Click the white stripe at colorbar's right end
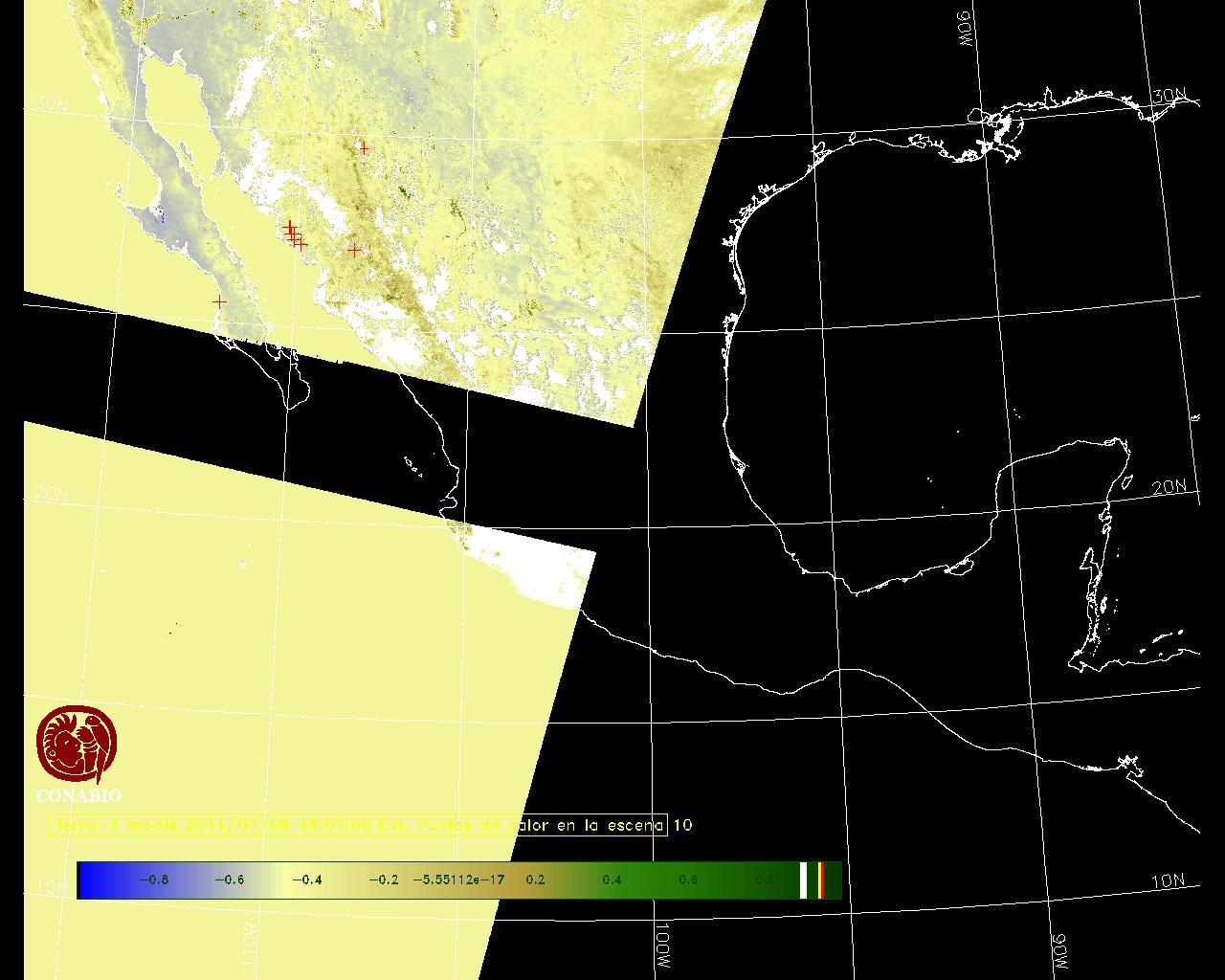This screenshot has width=1225, height=980. tap(804, 880)
